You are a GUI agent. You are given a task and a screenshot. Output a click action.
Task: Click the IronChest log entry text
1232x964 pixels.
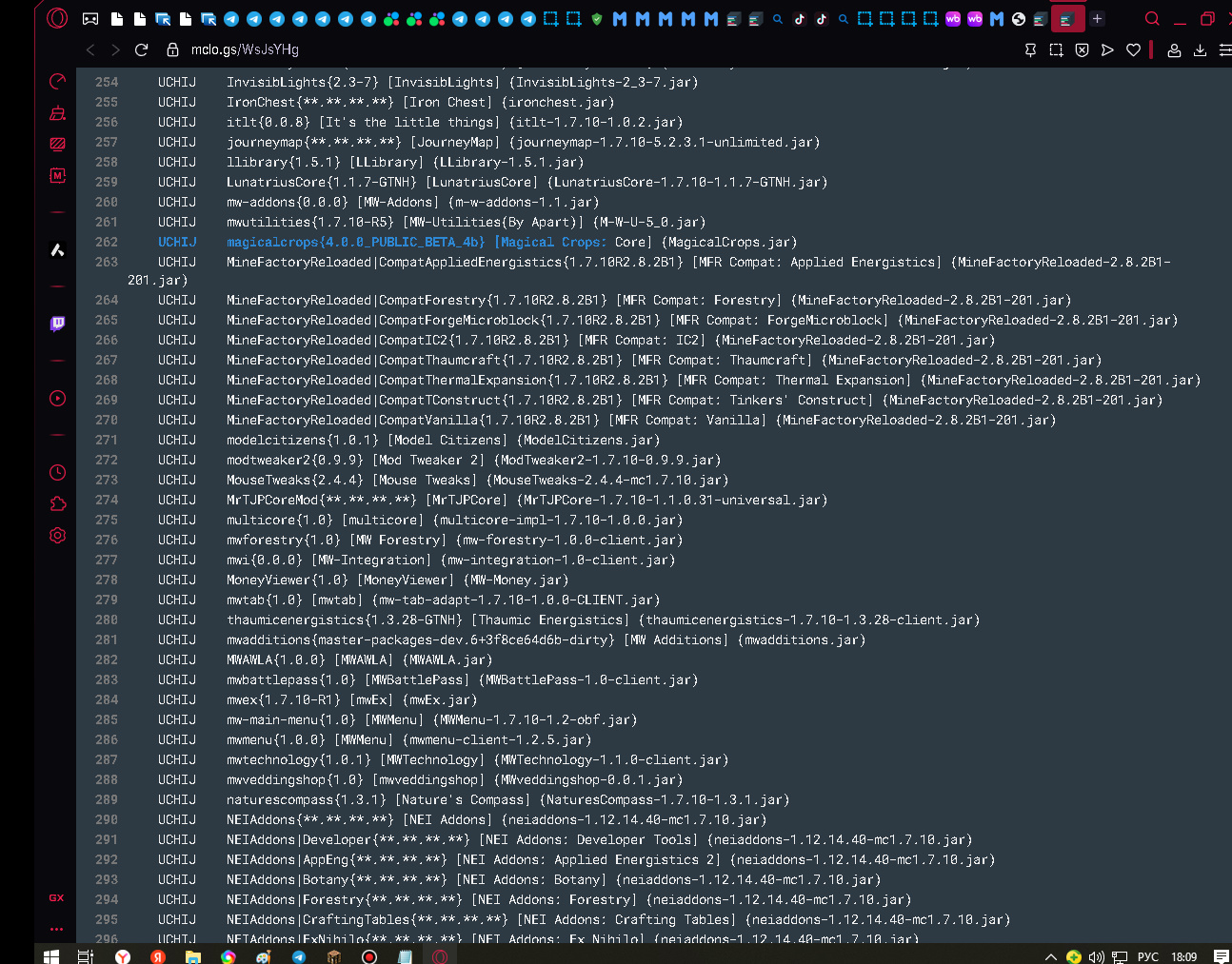pos(420,102)
